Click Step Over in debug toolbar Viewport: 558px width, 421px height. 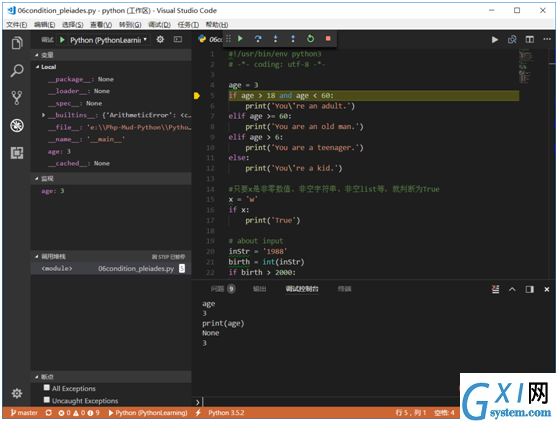tap(258, 38)
